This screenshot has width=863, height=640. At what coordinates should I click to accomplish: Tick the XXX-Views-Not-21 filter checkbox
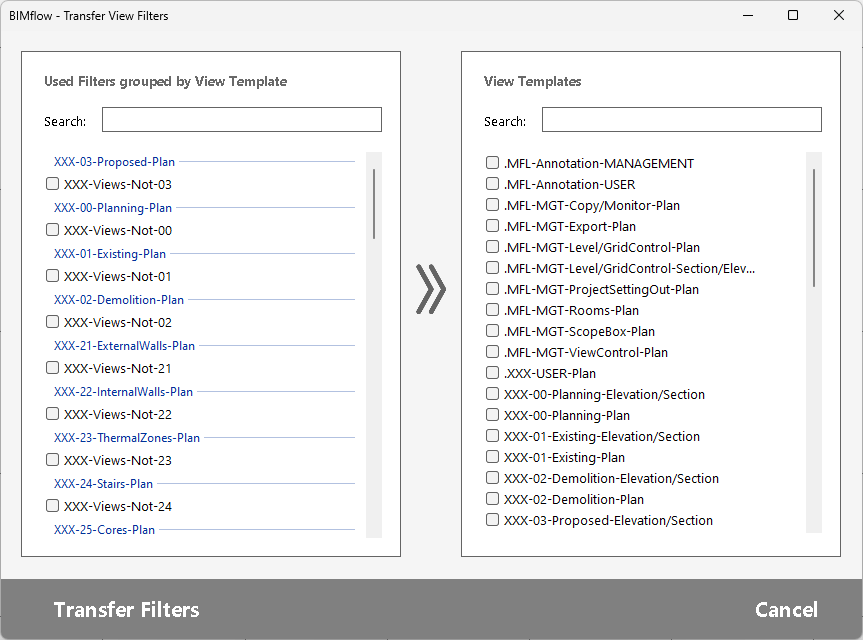(53, 368)
